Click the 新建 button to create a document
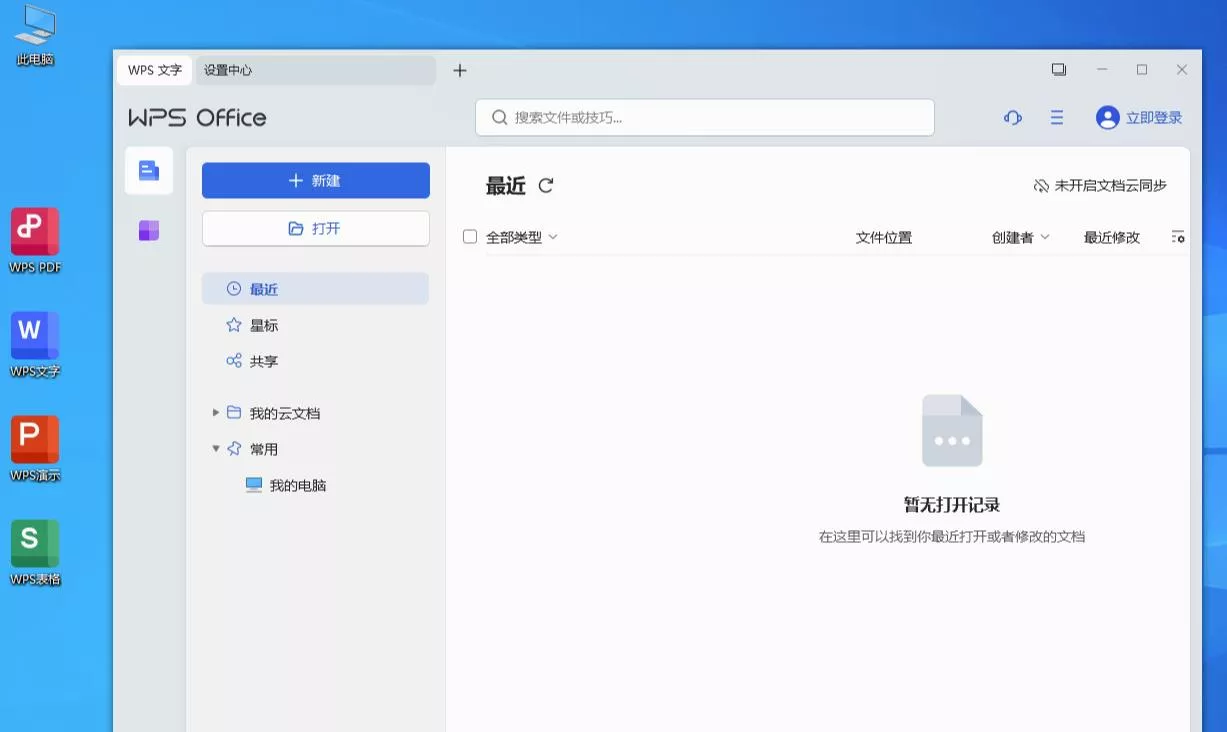Viewport: 1227px width, 732px height. click(x=315, y=180)
